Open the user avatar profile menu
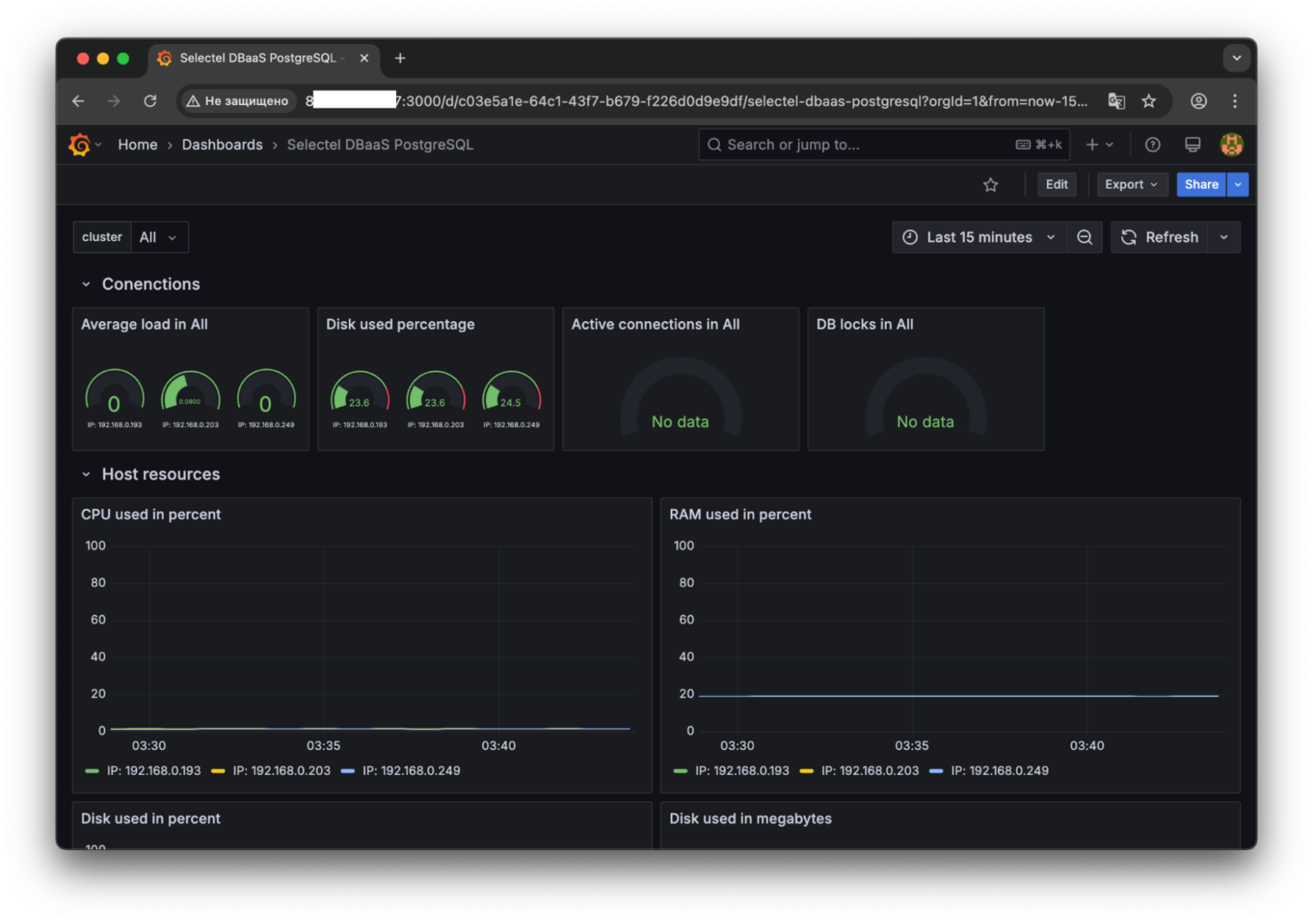This screenshot has width=1313, height=924. tap(1231, 145)
